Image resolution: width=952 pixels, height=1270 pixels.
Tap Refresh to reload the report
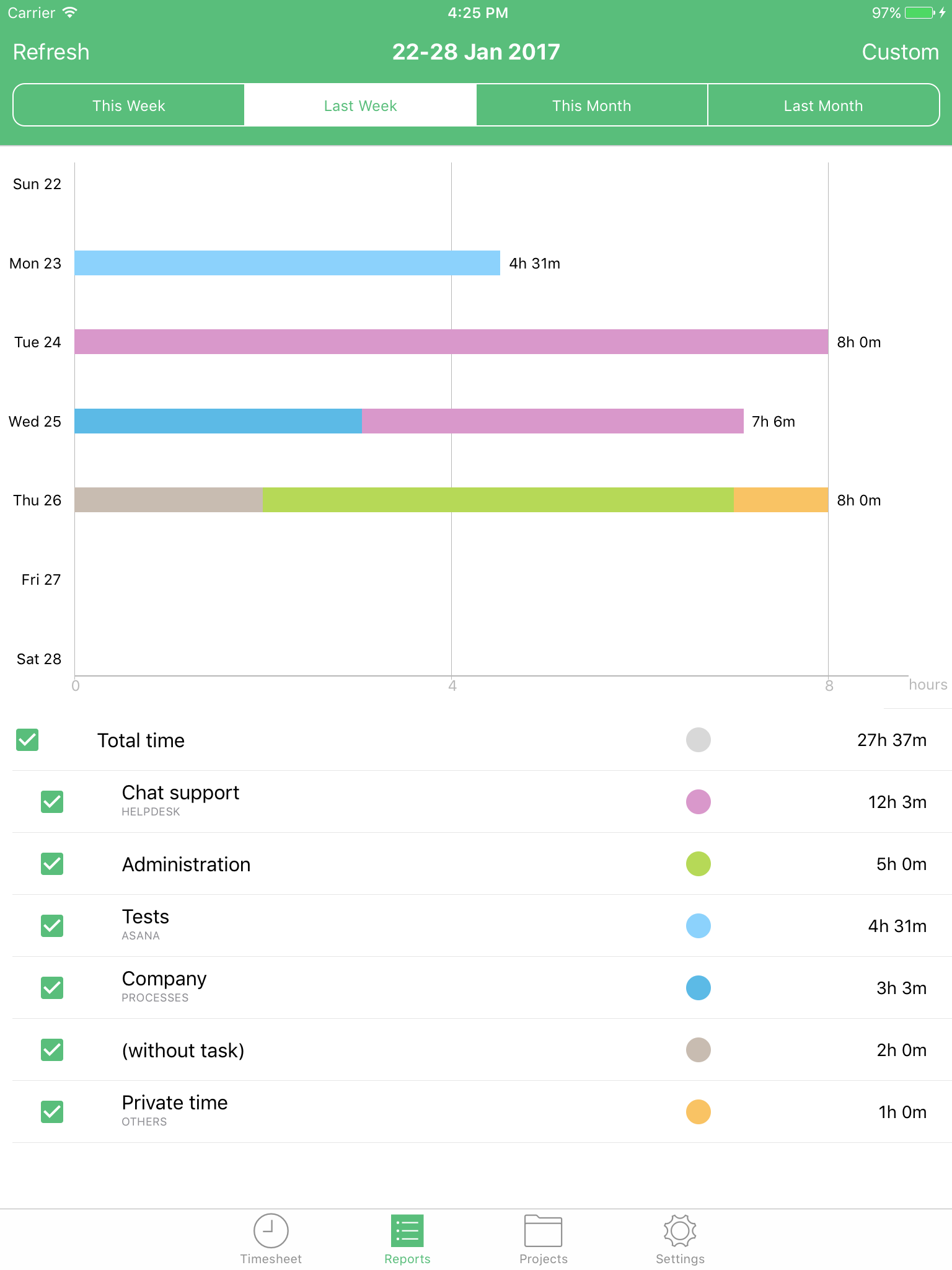pyautogui.click(x=51, y=52)
